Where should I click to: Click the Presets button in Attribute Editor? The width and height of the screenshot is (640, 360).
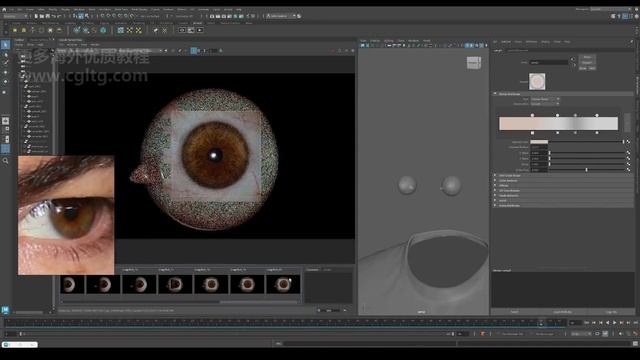[587, 62]
